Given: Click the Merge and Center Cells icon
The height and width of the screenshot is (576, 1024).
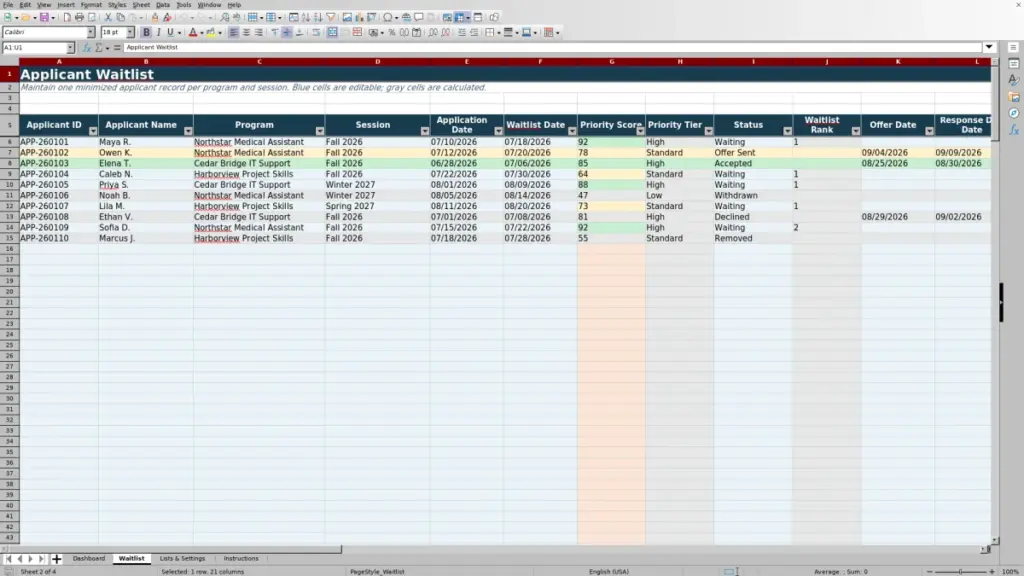Looking at the screenshot, I should pos(332,33).
